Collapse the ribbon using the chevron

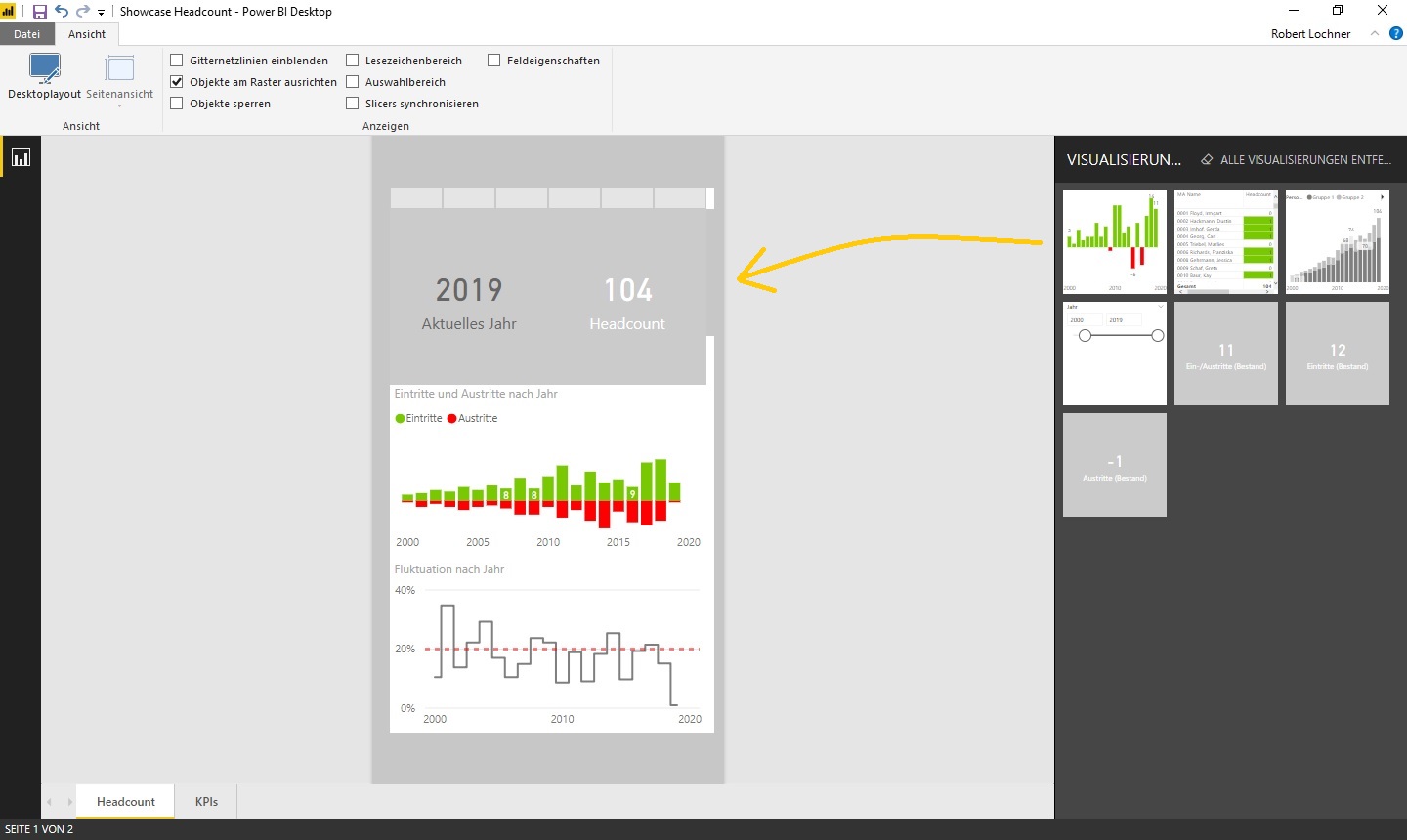point(1375,33)
